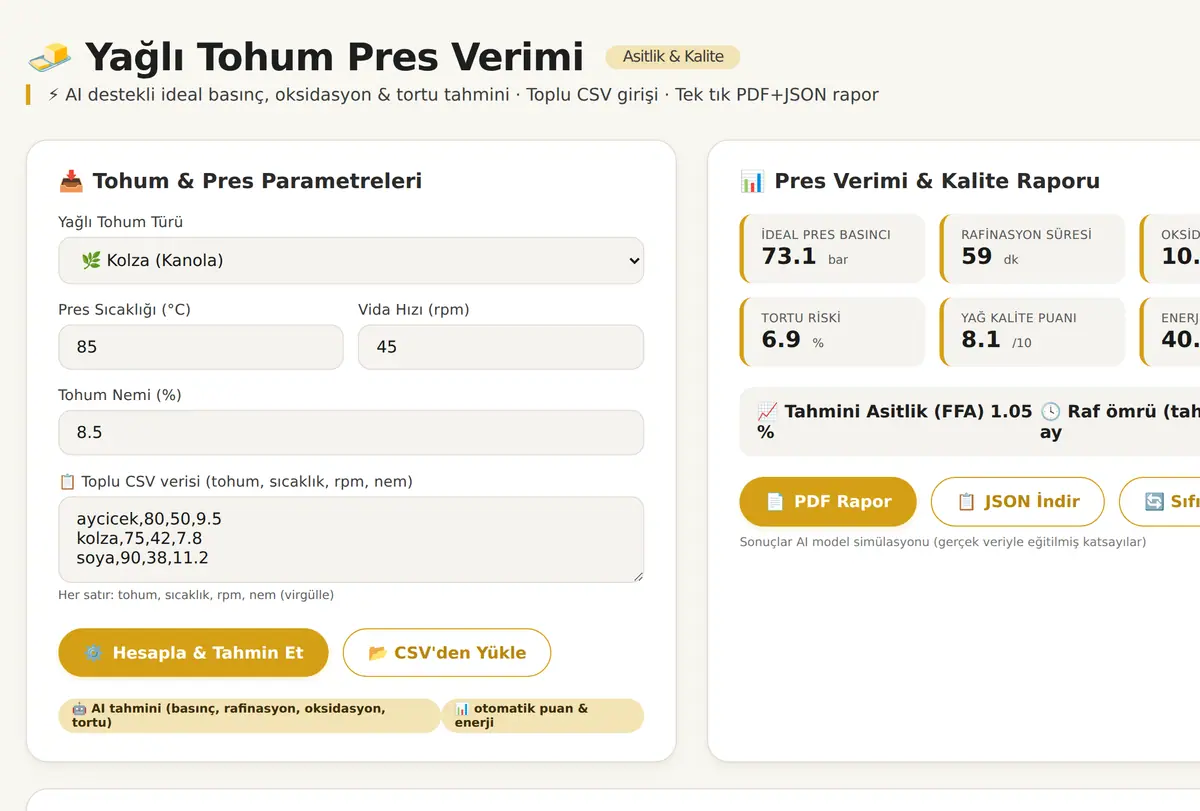Click the butter icon beside the title
The height and width of the screenshot is (811, 1200).
pyautogui.click(x=49, y=57)
